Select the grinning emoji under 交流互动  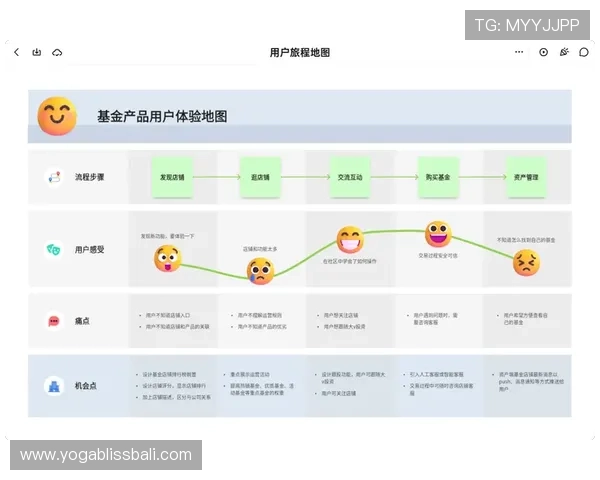tap(350, 240)
